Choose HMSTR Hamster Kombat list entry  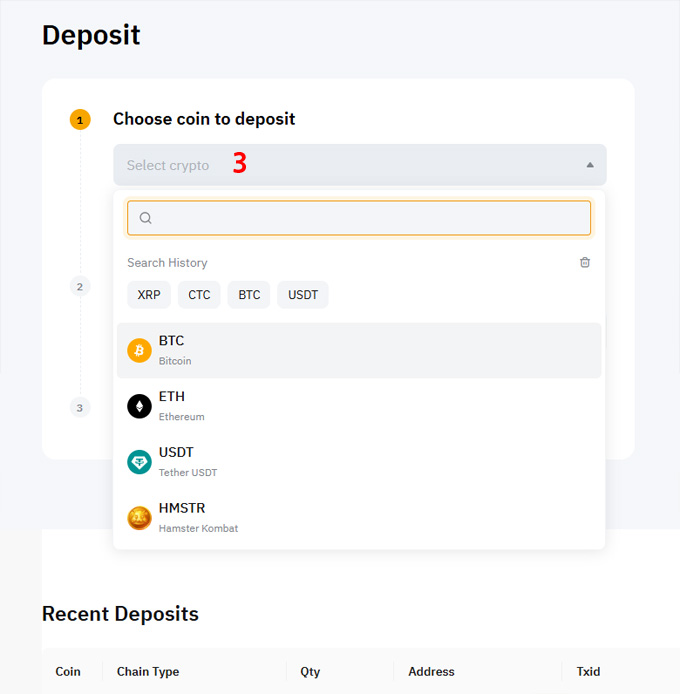coord(359,518)
